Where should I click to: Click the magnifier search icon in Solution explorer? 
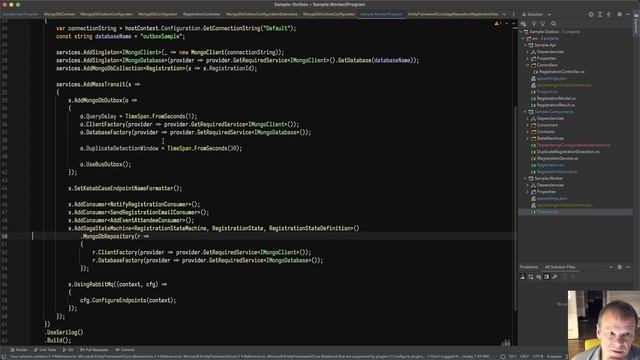[x=553, y=24]
